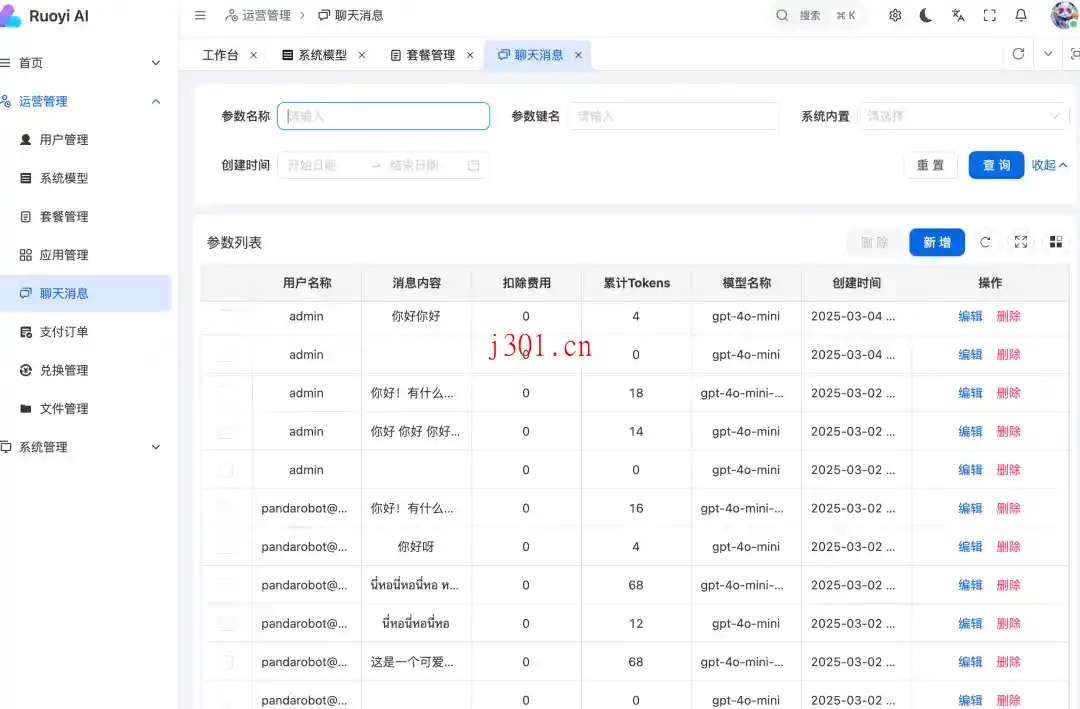Image resolution: width=1080 pixels, height=709 pixels.
Task: Open global search with the magnifier icon
Action: (781, 15)
